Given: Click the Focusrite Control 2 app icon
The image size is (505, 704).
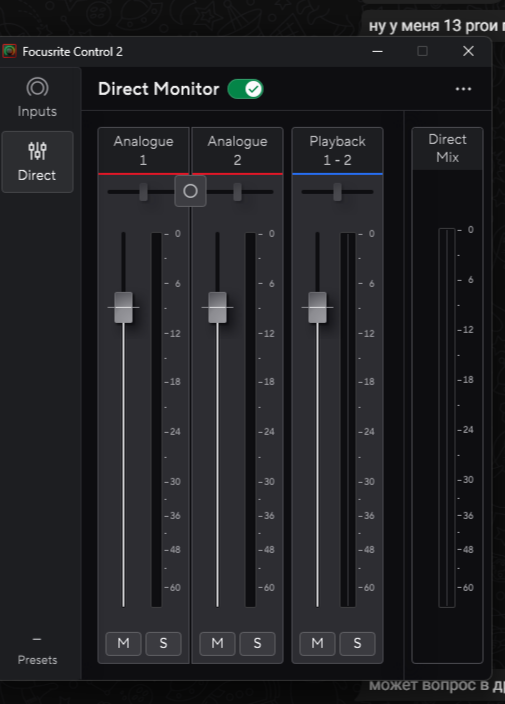Looking at the screenshot, I should click(9, 51).
